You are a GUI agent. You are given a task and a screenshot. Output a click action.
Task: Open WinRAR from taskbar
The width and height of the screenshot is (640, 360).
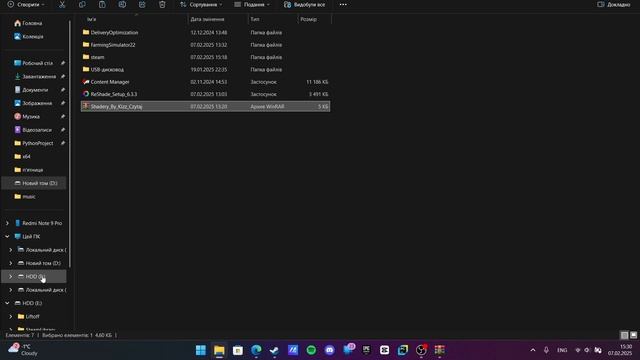tap(440, 350)
